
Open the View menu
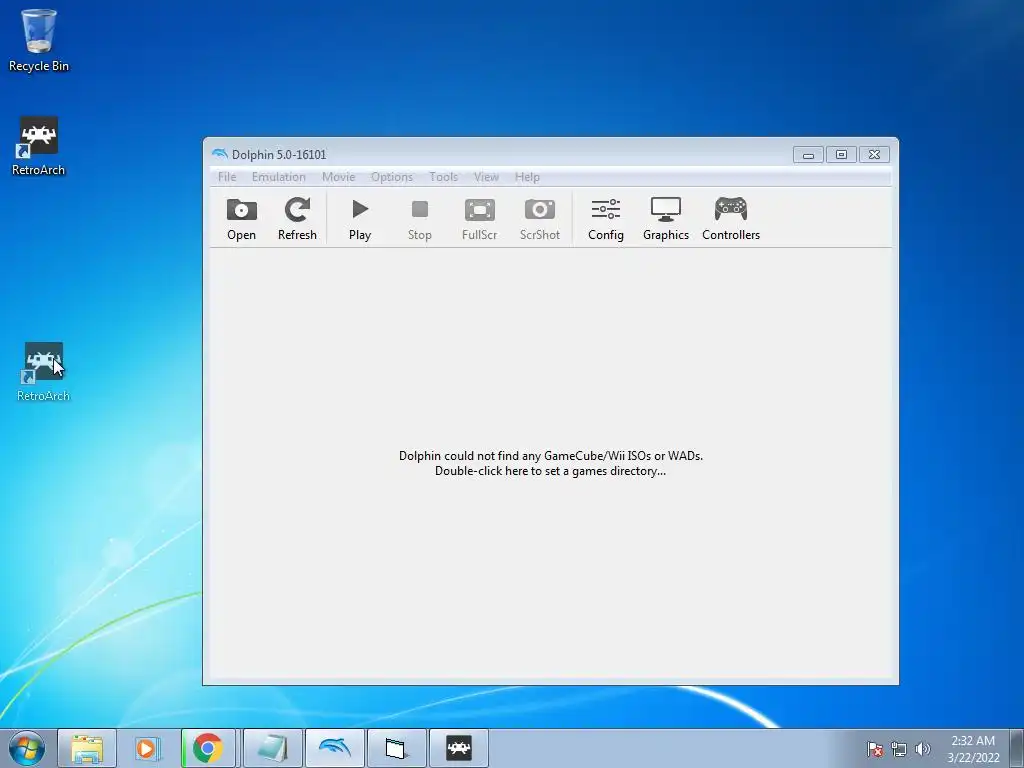486,177
